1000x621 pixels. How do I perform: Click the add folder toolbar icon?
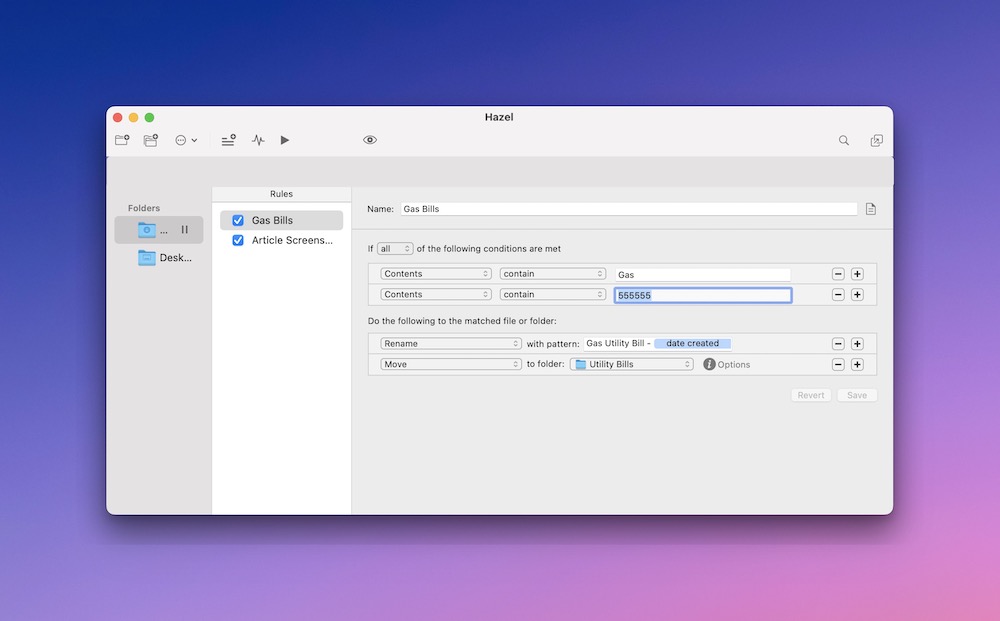122,140
